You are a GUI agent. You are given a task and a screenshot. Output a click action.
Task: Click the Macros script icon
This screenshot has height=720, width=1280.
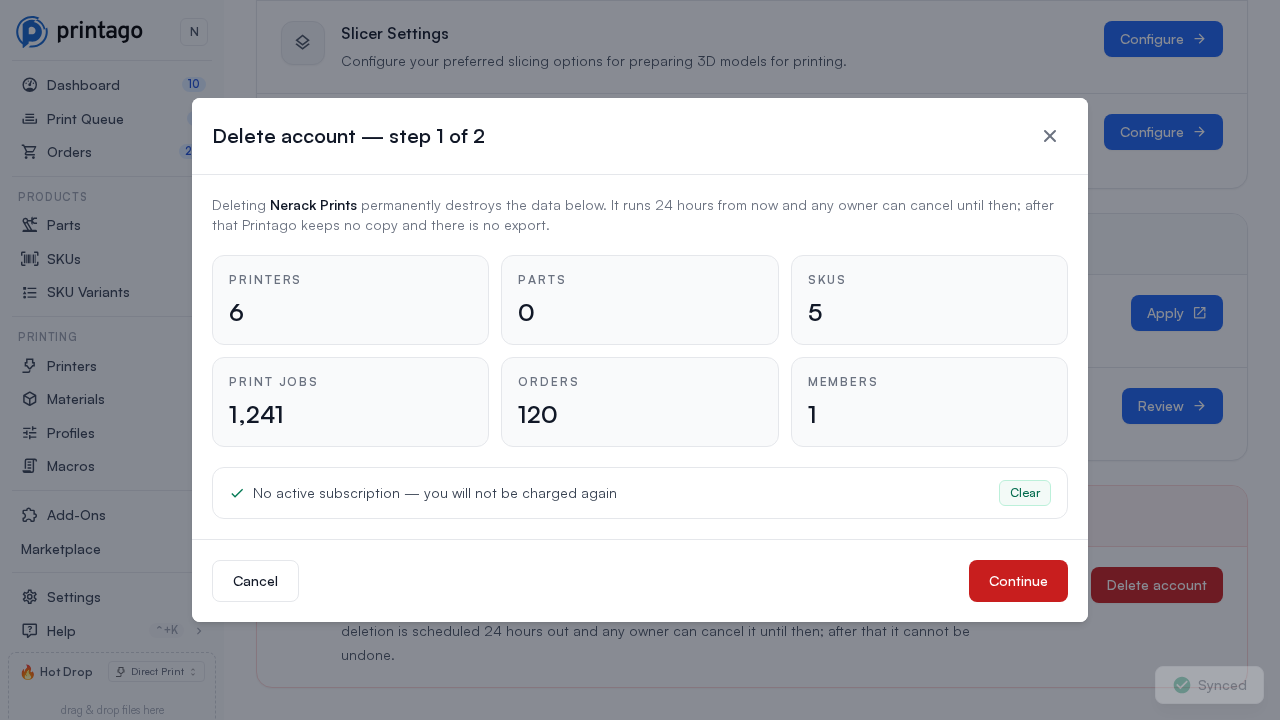coord(30,466)
